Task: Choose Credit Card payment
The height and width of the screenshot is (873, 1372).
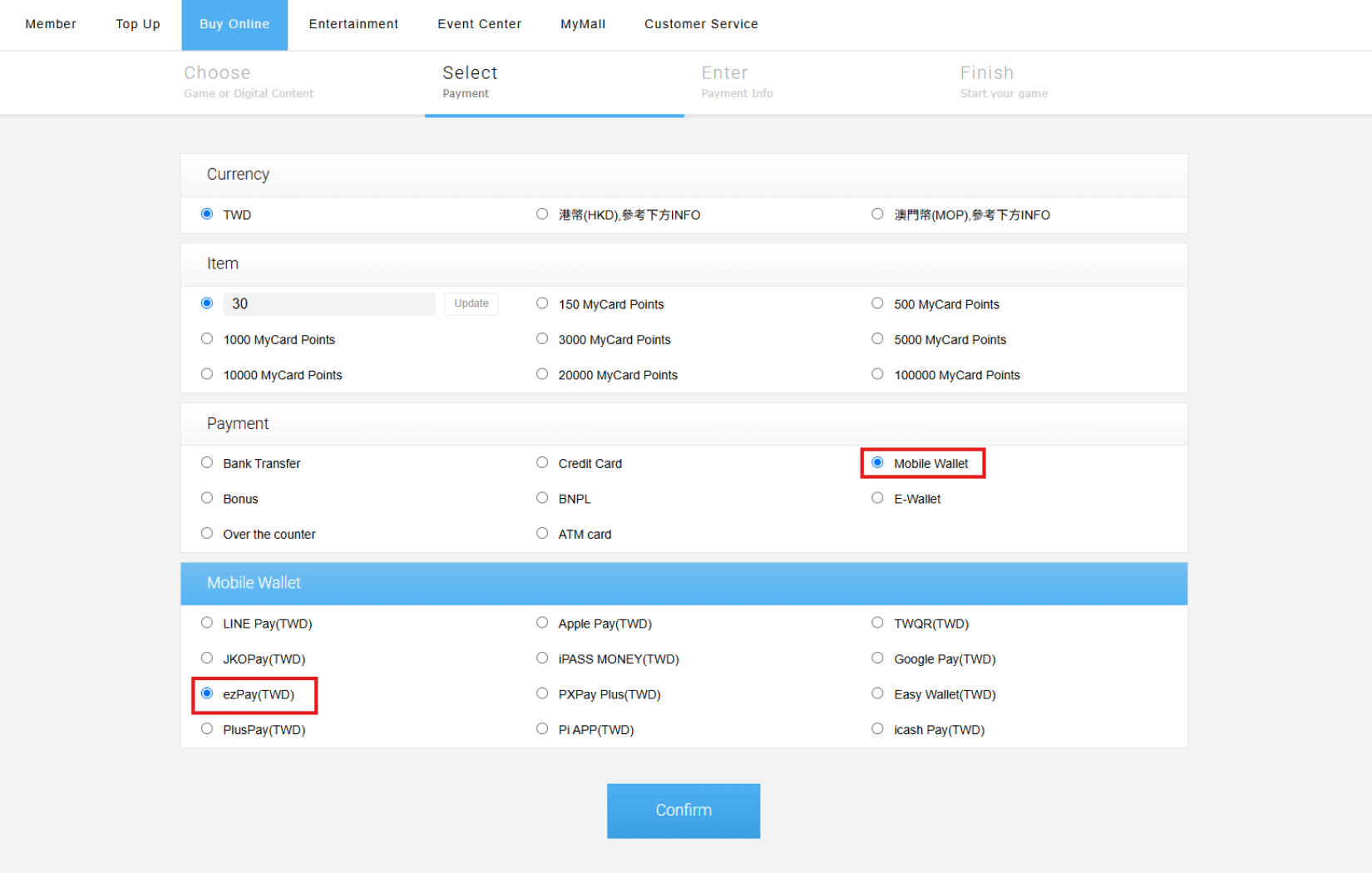Action: [542, 462]
